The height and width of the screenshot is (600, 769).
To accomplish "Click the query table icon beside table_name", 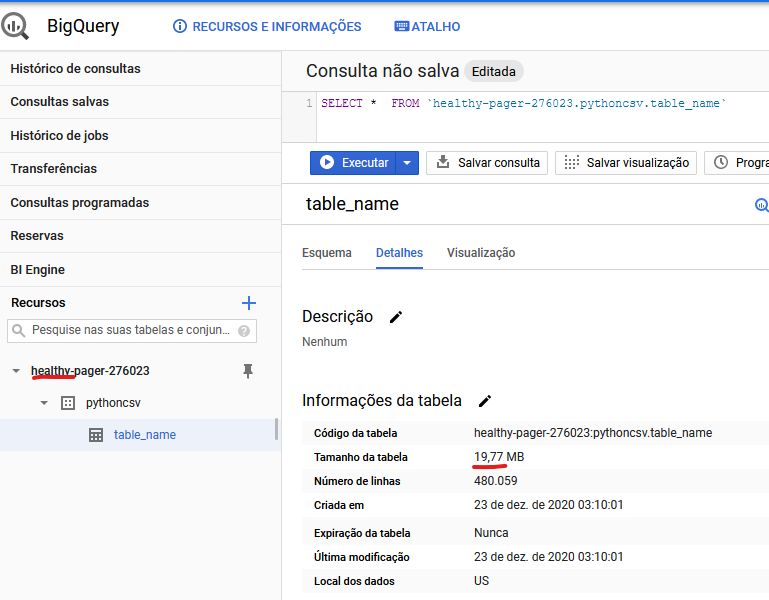I will 762,205.
